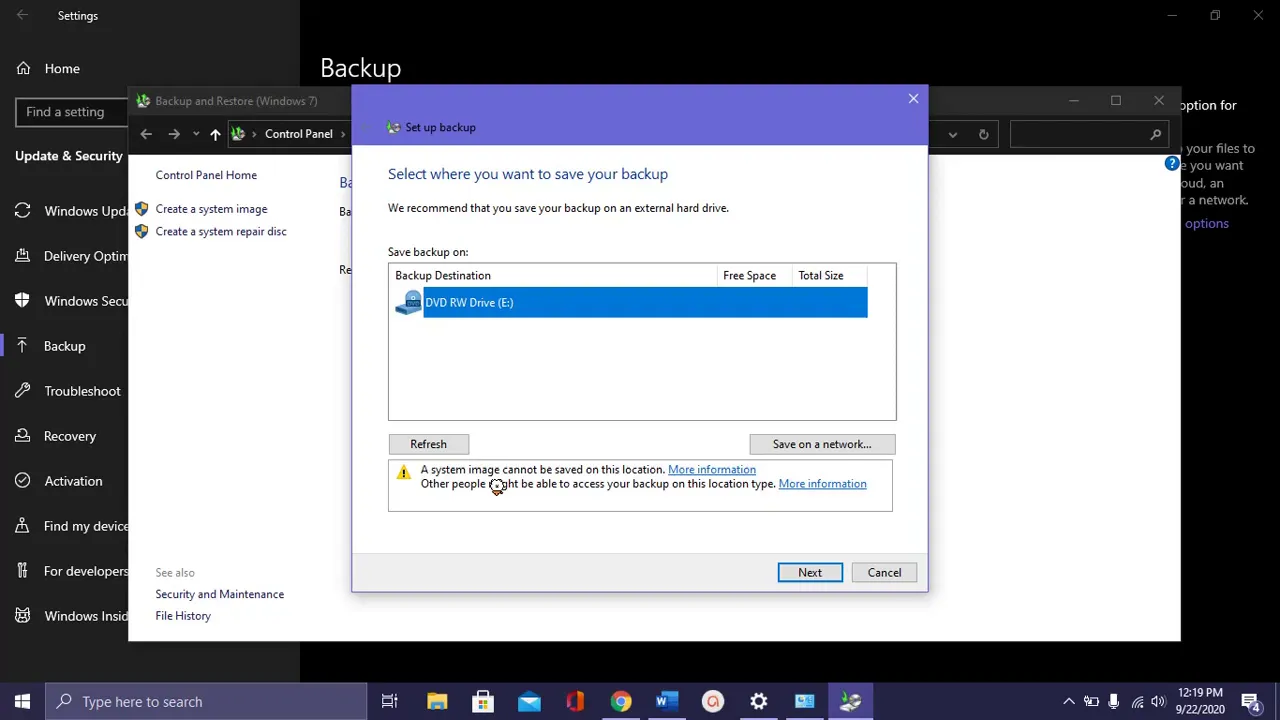Open File Explorer from taskbar
1280x720 pixels.
437,702
